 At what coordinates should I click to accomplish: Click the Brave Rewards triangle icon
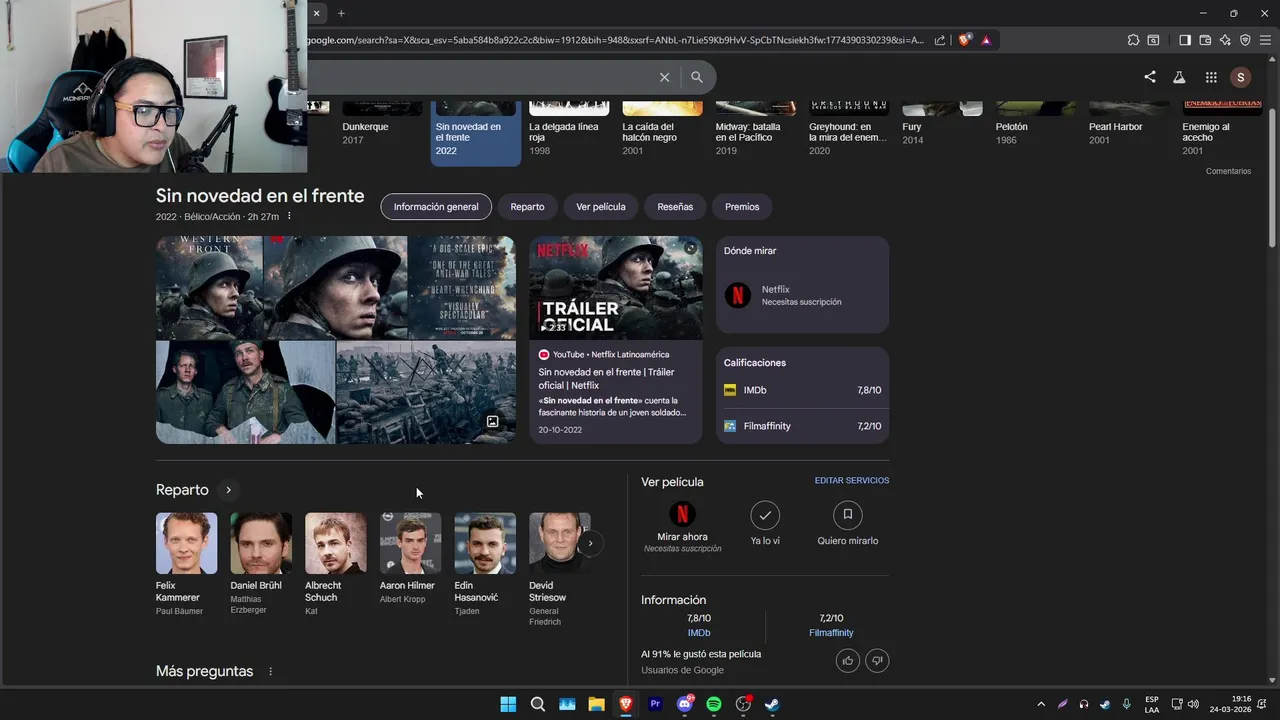986,40
